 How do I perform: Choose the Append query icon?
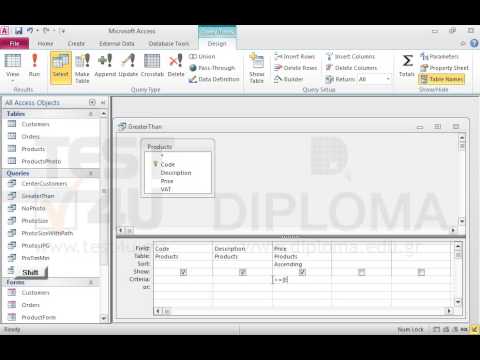click(x=105, y=65)
